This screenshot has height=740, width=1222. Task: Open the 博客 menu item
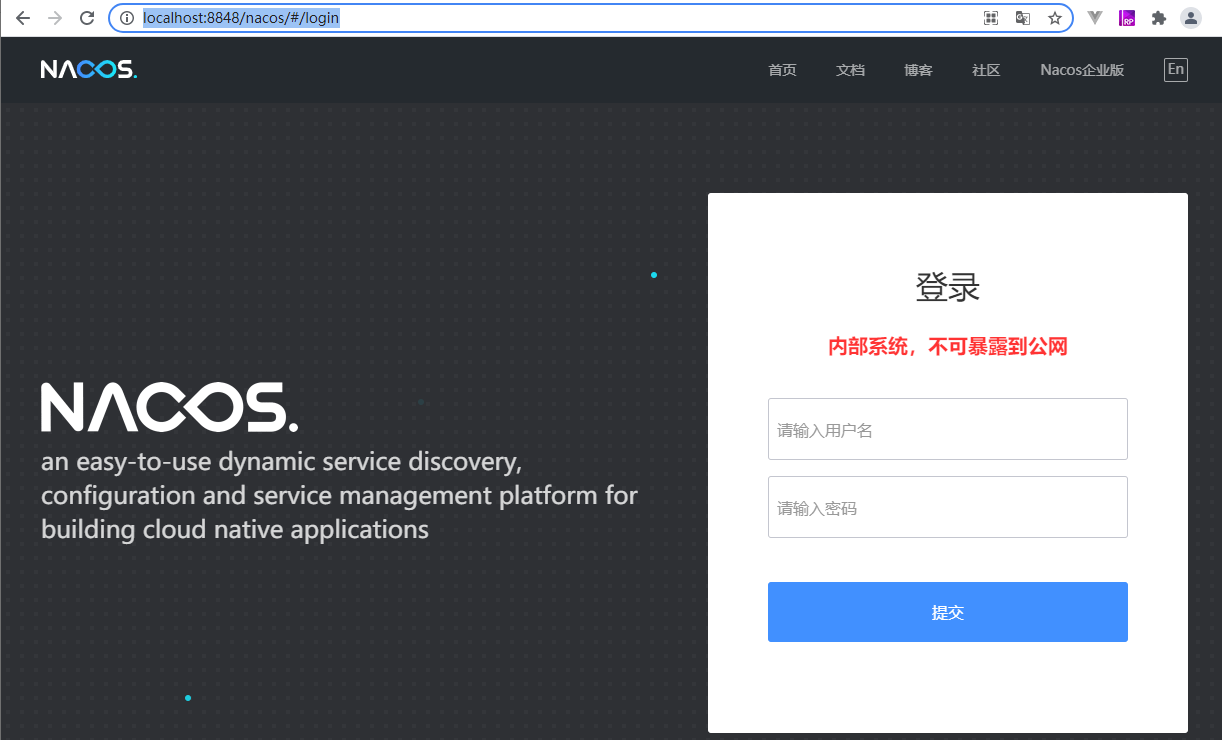pos(918,70)
